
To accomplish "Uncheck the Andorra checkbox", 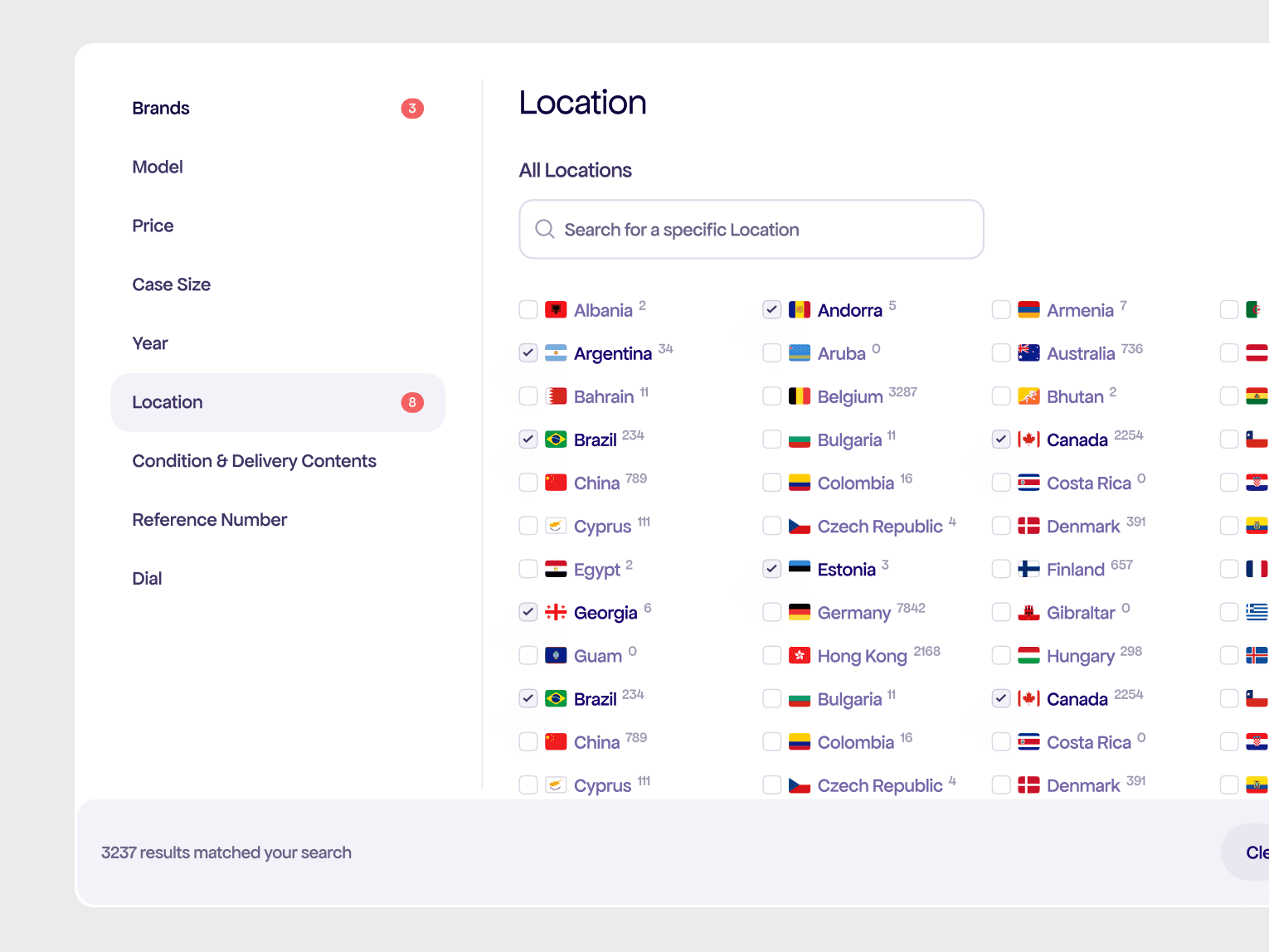I will (771, 309).
